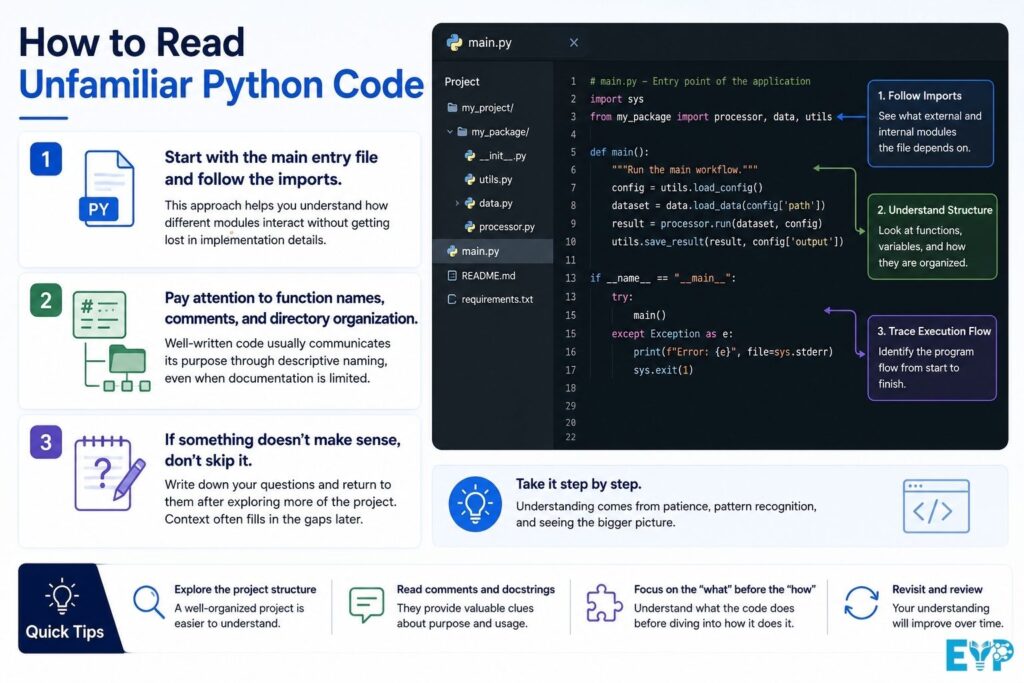The image size is (1024, 683).
Task: Click the question-mark notepad icon in tip 3
Action: tap(110, 474)
